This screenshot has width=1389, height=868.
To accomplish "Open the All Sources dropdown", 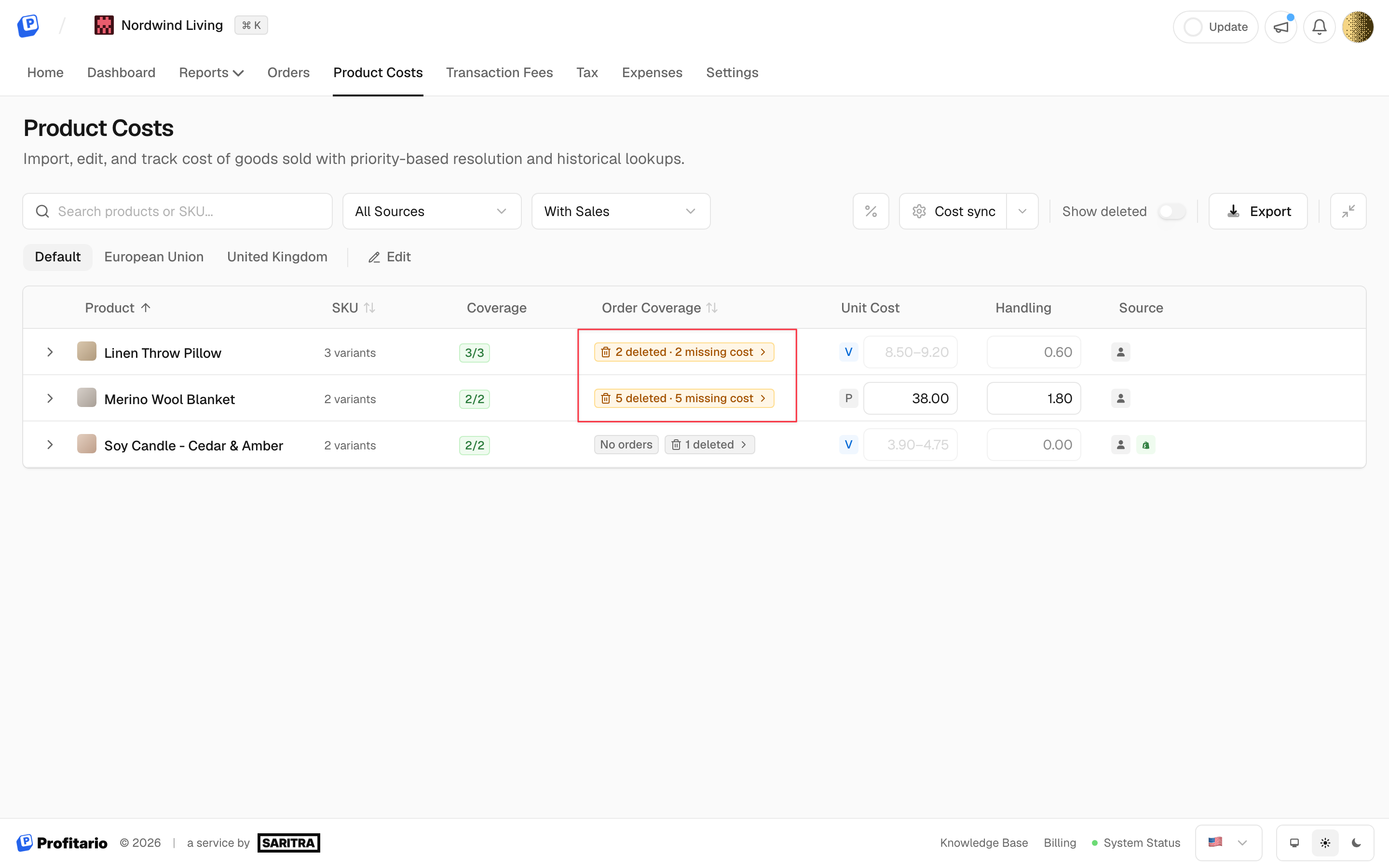I will pos(432,211).
